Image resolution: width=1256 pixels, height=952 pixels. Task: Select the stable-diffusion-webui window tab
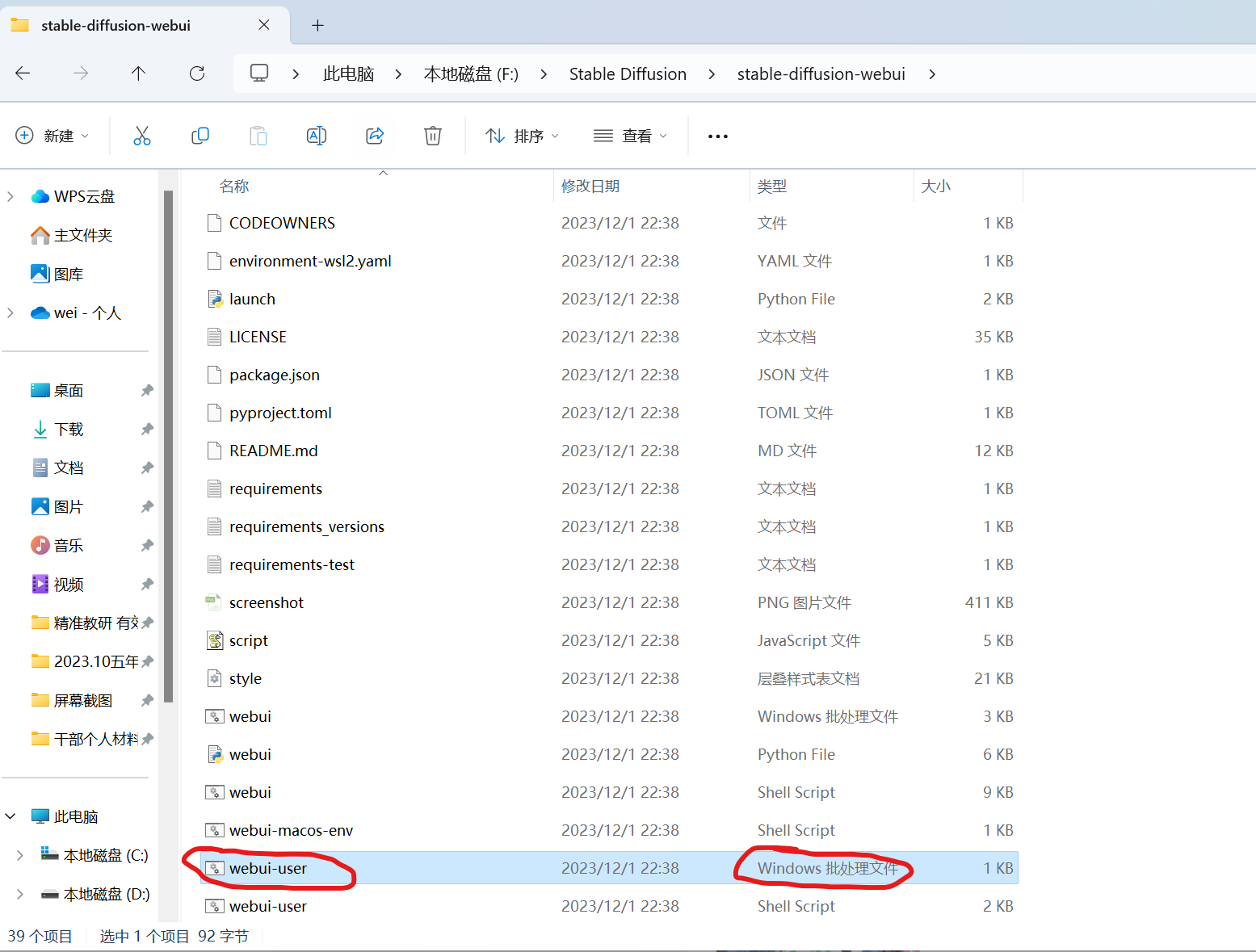point(145,26)
